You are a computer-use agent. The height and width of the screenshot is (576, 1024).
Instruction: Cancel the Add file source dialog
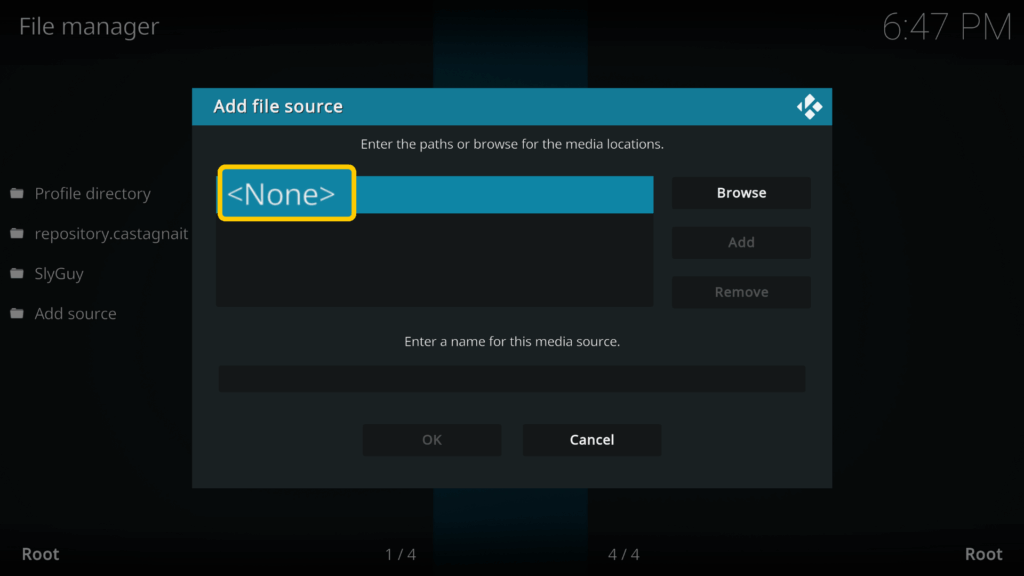(591, 439)
